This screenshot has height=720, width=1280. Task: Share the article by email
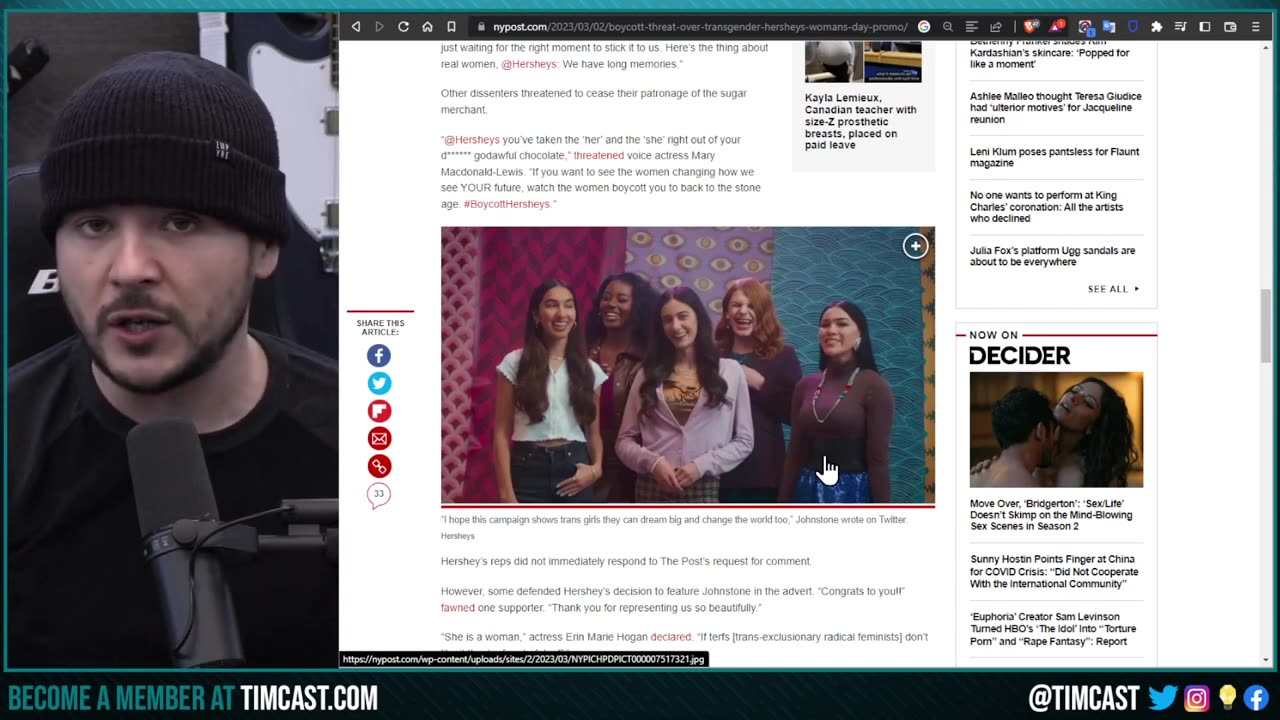pos(379,438)
